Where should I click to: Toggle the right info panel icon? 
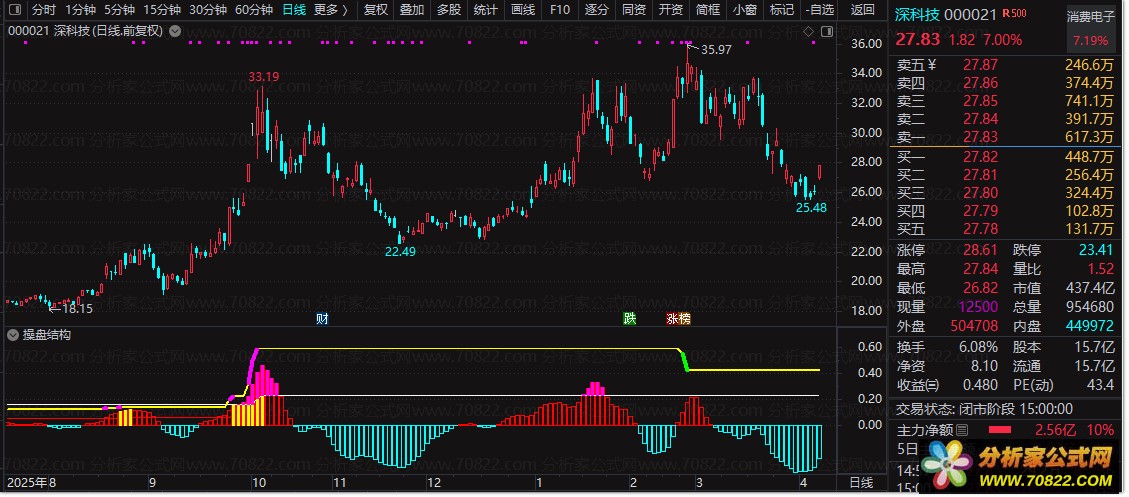pyautogui.click(x=826, y=31)
